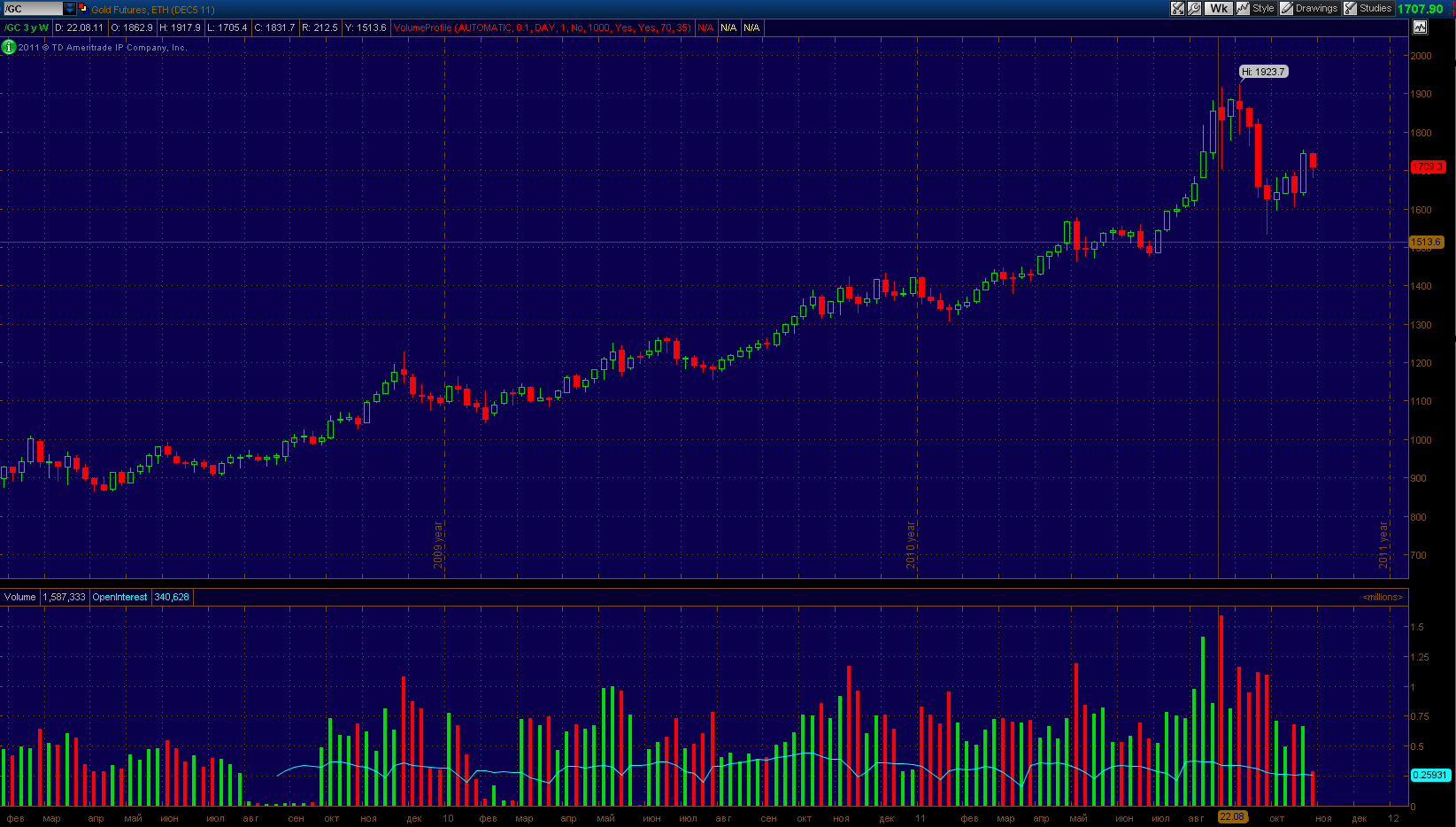Click the line-chart icon on the Style button
This screenshot has width=1456, height=827.
click(1244, 8)
